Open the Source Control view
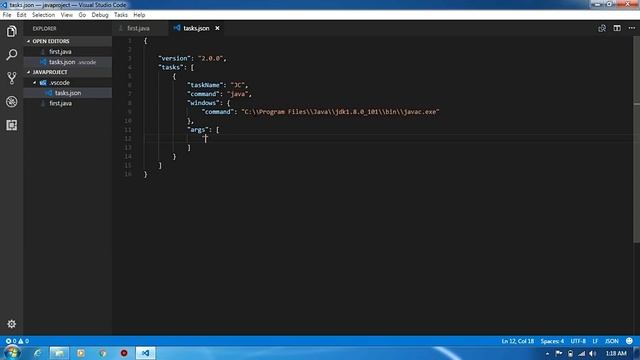 (11, 78)
